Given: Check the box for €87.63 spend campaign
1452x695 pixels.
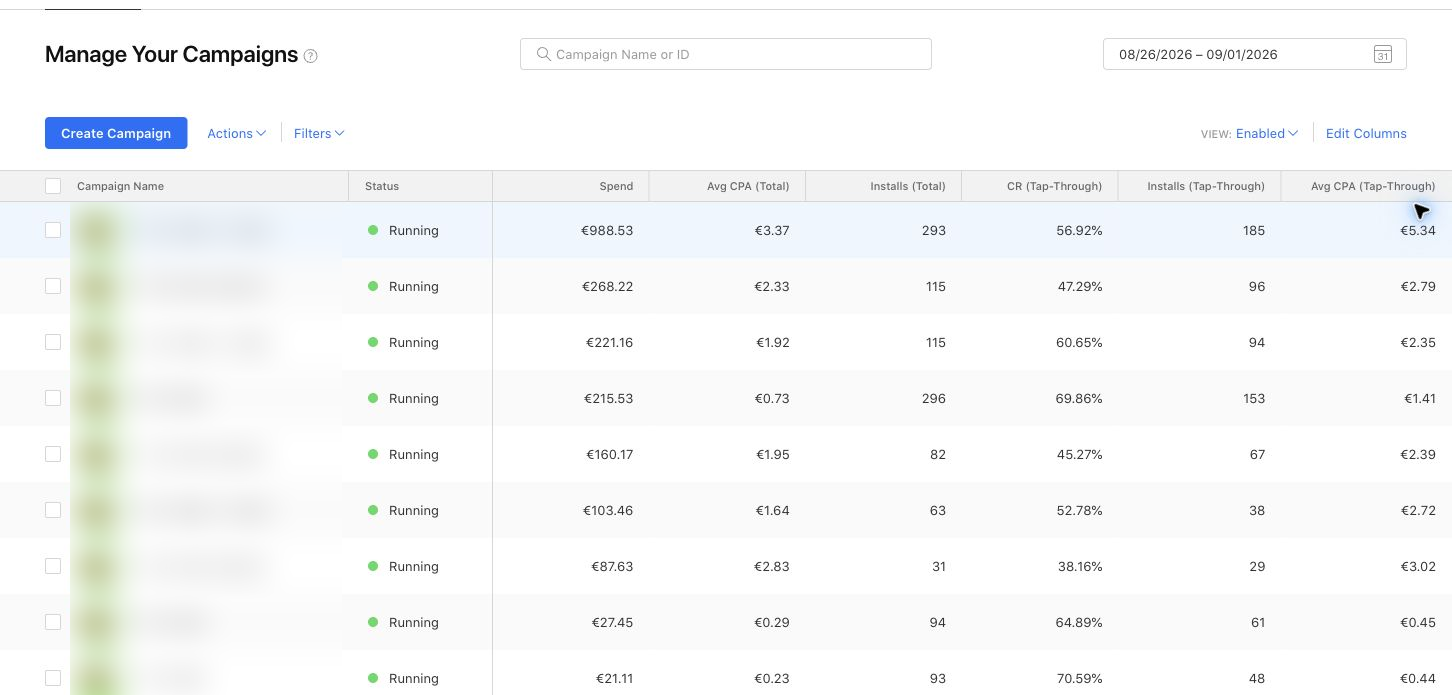Looking at the screenshot, I should click(x=53, y=566).
